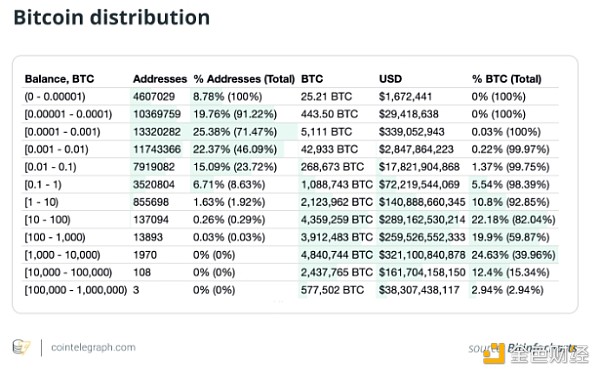
Task: Click the 4,840,744 BTC cell
Action: (337, 255)
